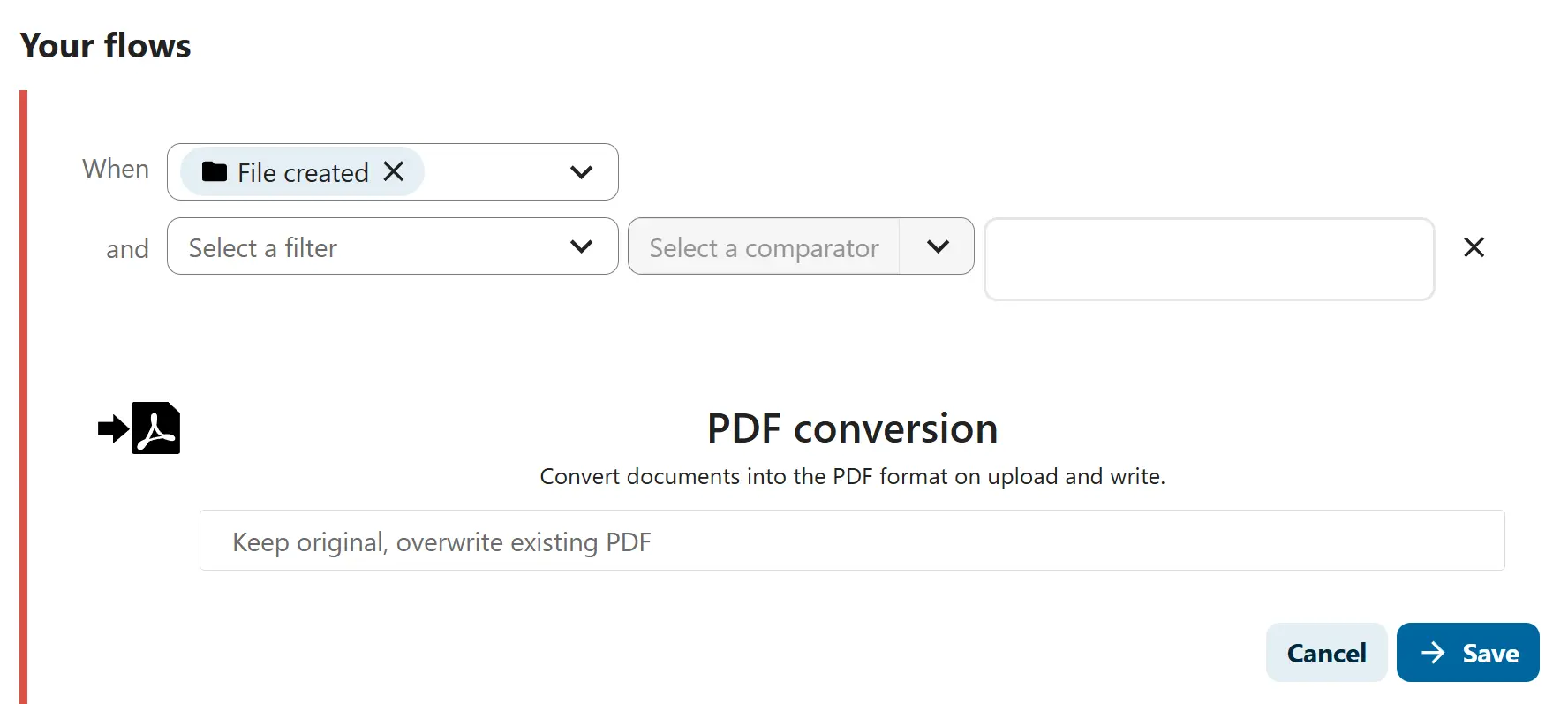Open the Select a comparator dropdown
This screenshot has width=1568, height=704.
point(938,247)
